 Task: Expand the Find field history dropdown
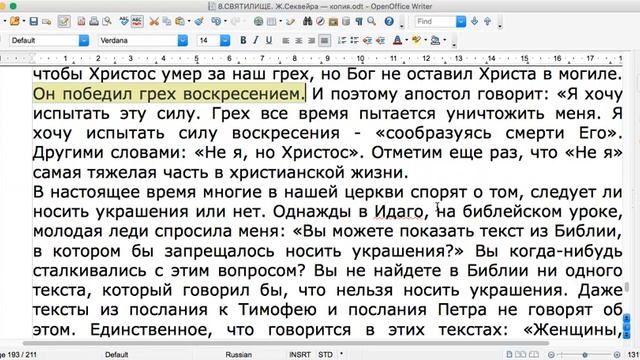[x=461, y=21]
